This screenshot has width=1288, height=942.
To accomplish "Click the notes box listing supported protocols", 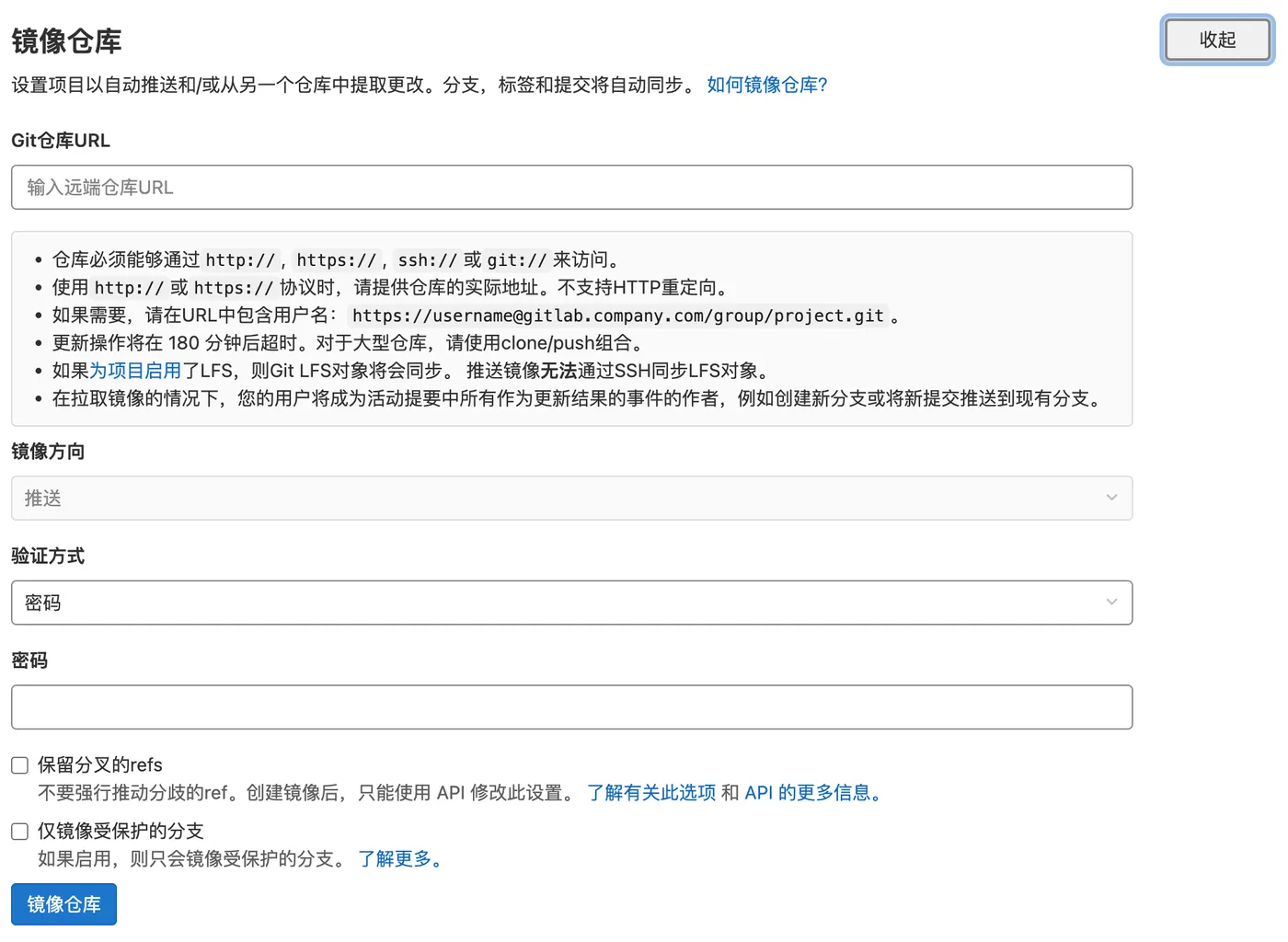I will coord(570,328).
